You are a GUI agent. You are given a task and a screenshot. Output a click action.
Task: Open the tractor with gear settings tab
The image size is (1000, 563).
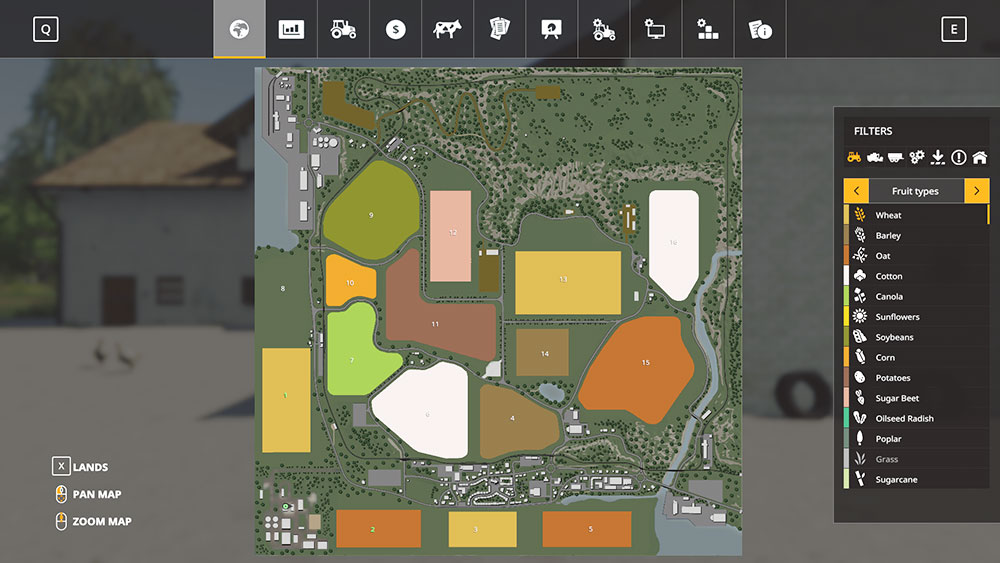(603, 29)
